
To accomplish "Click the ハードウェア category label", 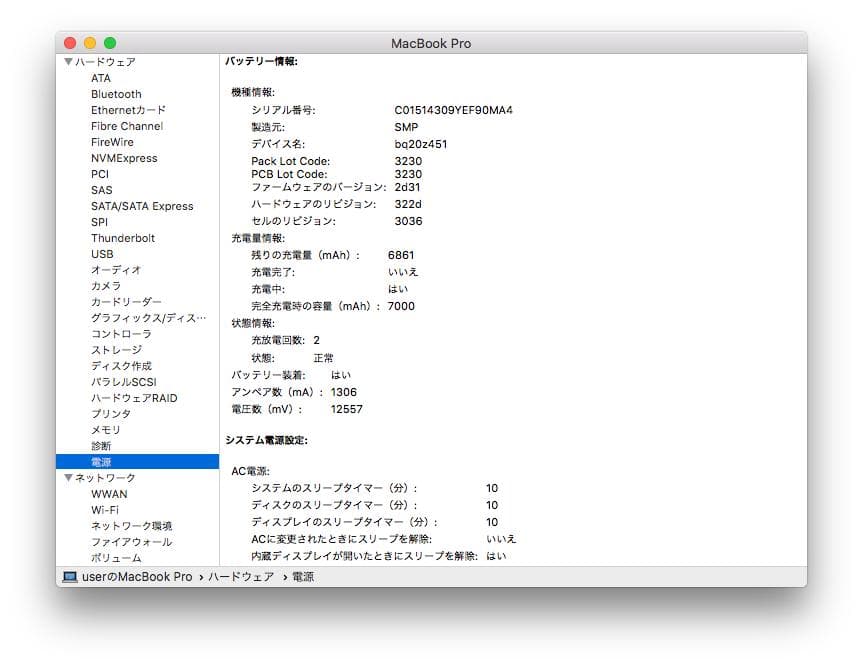I will click(x=105, y=62).
